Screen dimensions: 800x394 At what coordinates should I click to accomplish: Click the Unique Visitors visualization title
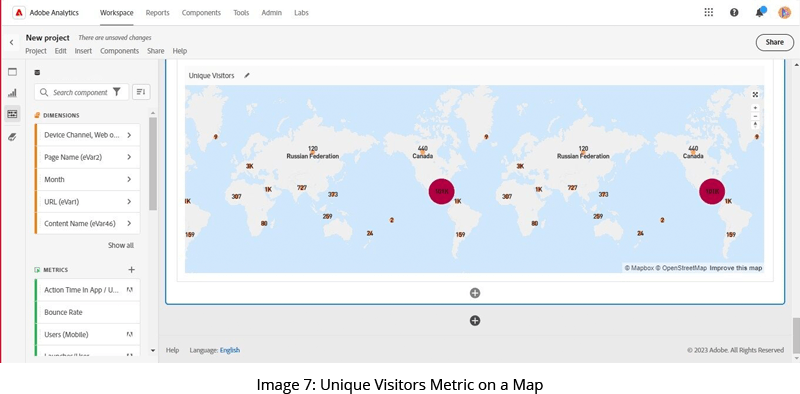211,76
